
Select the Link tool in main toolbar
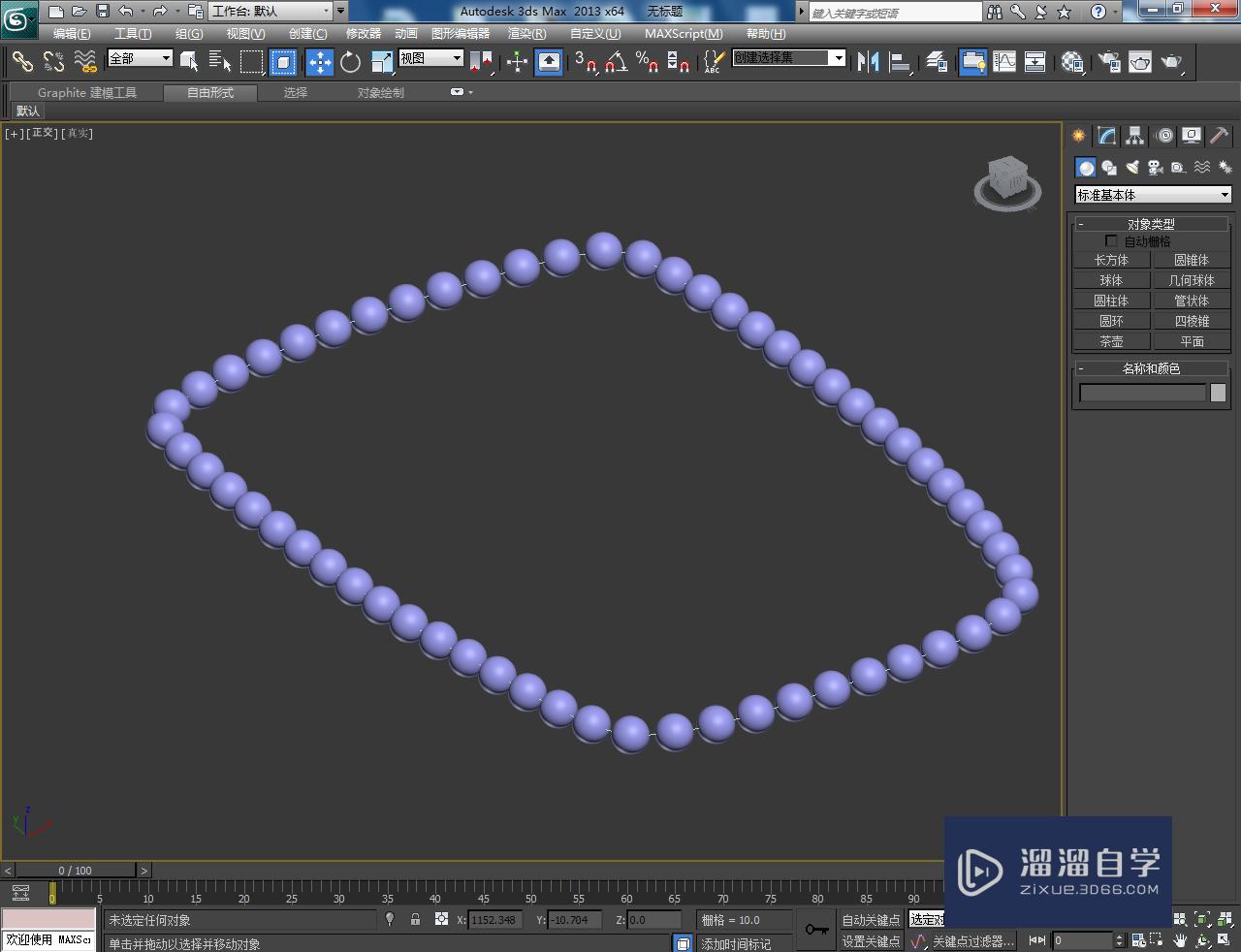tap(21, 62)
